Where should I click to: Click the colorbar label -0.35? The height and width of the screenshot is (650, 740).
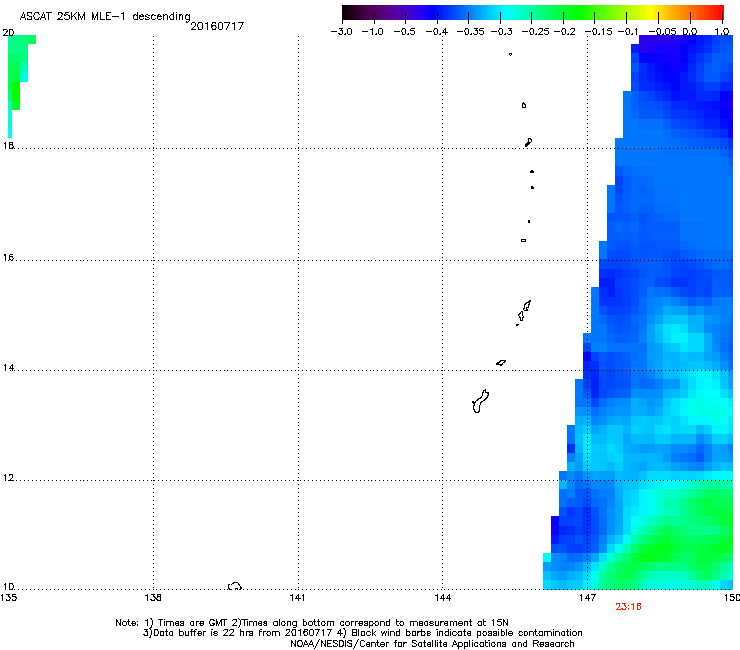pos(470,32)
